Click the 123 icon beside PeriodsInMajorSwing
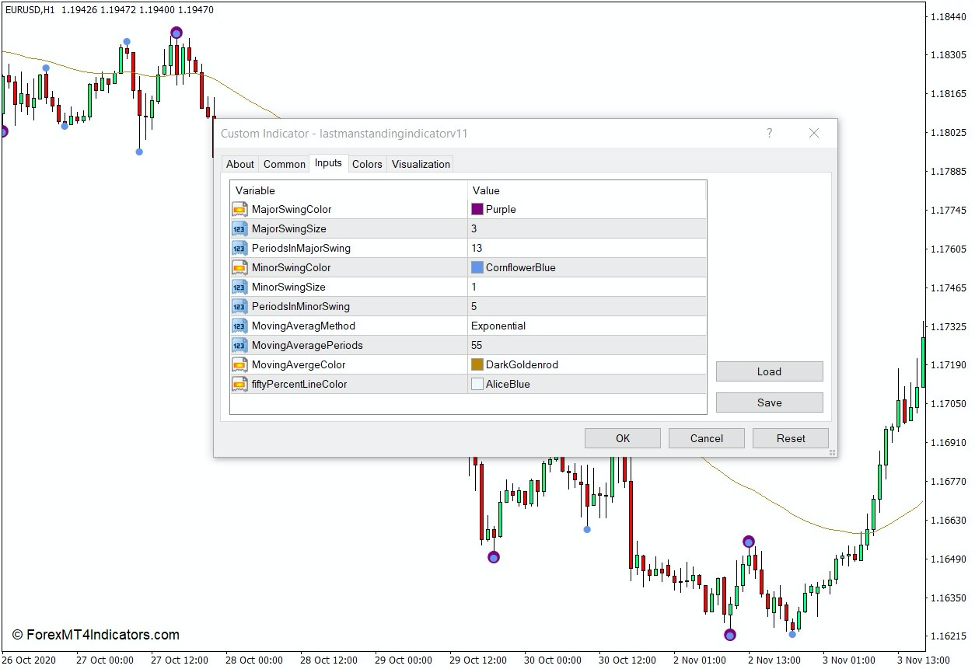 [239, 248]
